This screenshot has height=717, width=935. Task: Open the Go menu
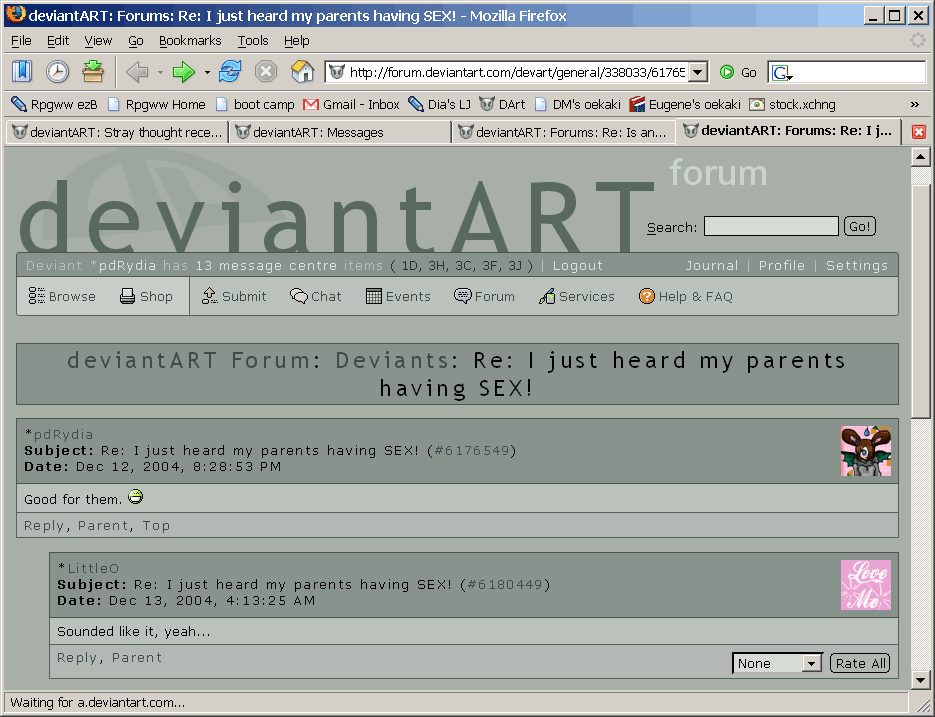coord(136,41)
